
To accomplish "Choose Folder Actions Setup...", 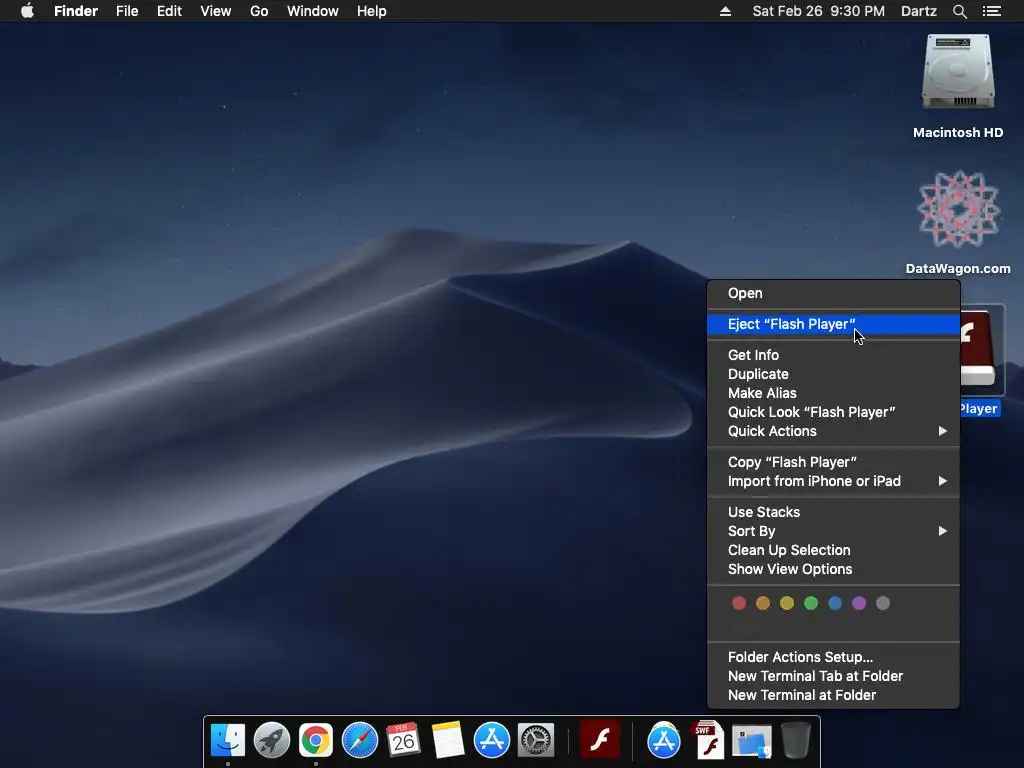I will (x=833, y=657).
